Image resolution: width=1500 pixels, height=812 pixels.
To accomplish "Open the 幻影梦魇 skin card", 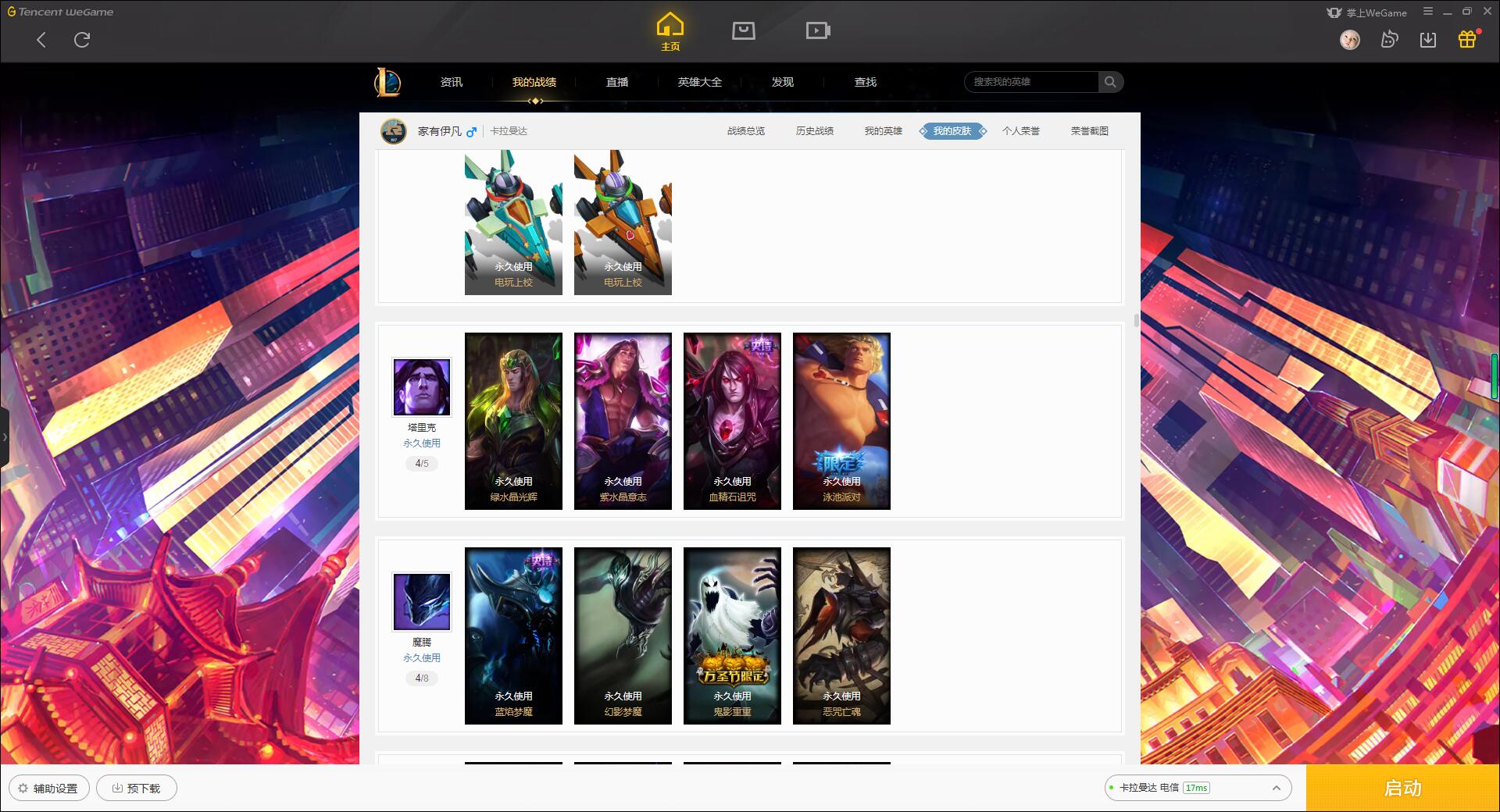I will [623, 636].
